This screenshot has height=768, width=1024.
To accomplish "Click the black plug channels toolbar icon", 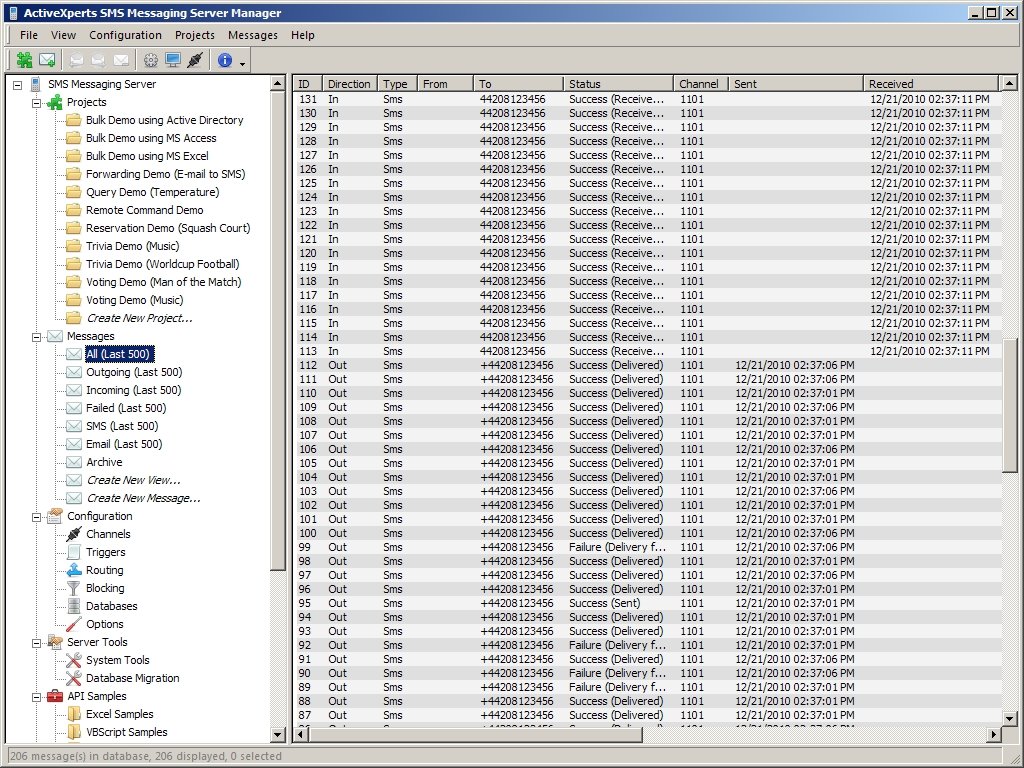I will (195, 61).
